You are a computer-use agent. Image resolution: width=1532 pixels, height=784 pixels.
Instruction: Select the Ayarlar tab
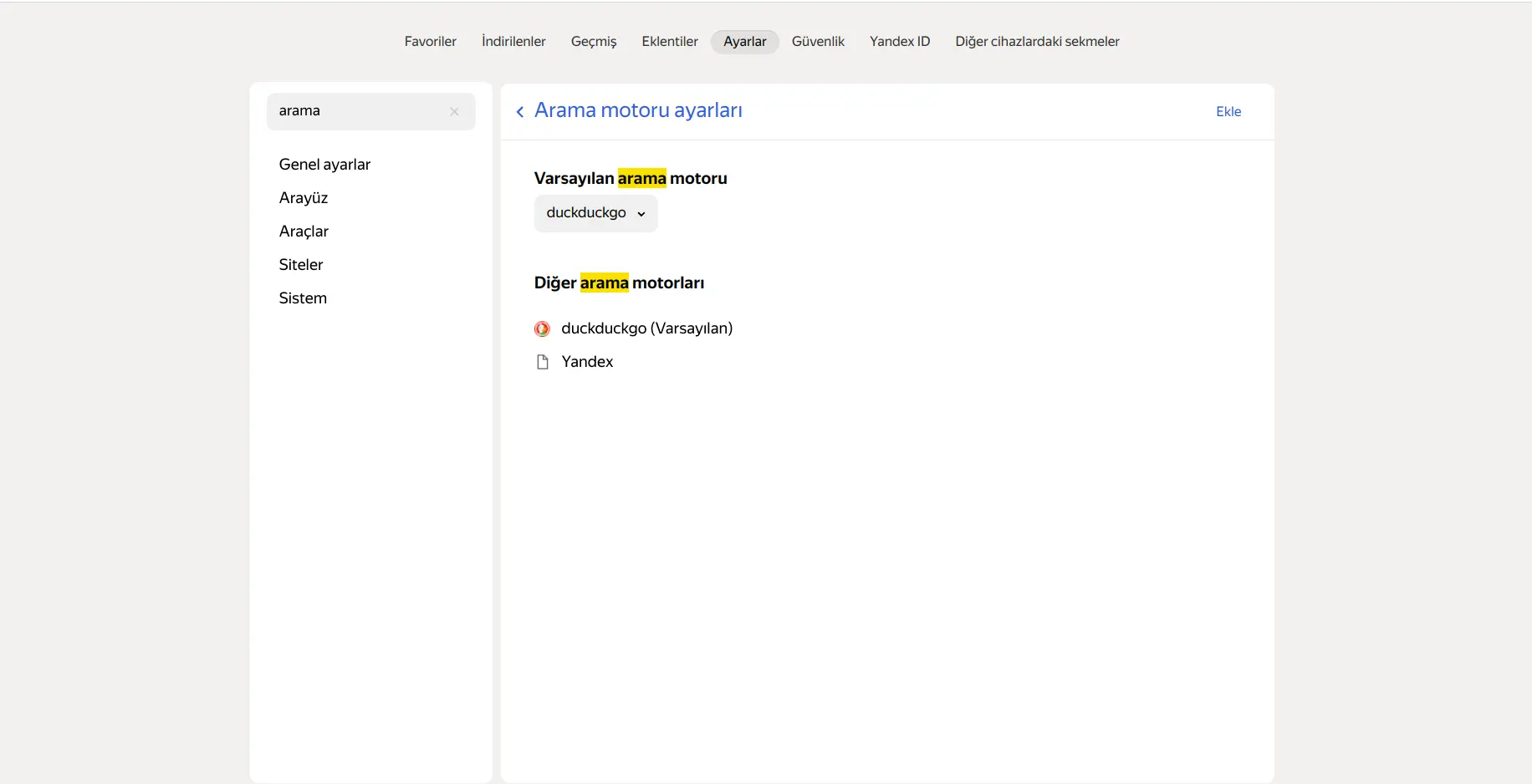click(x=745, y=42)
